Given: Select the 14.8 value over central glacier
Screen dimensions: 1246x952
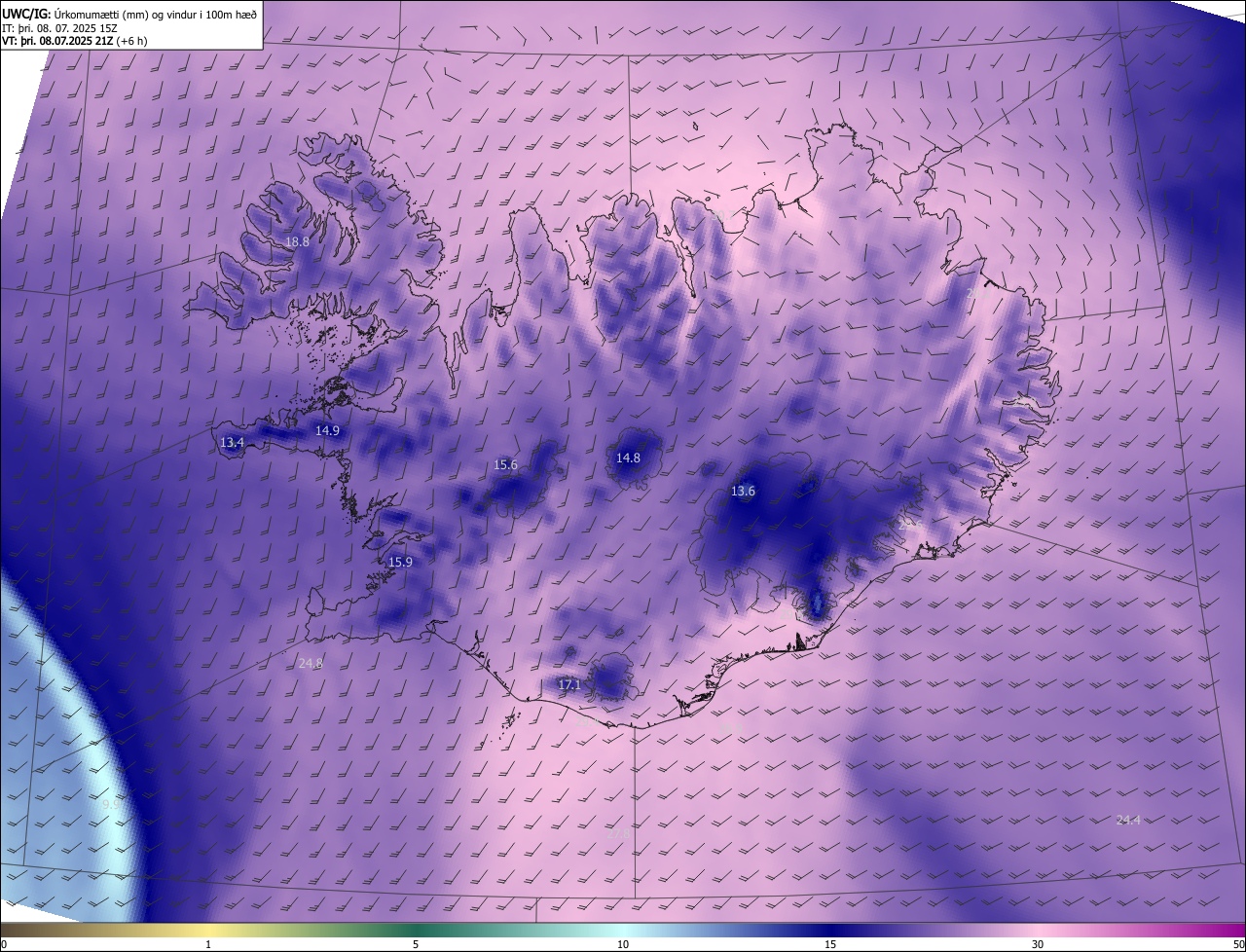Looking at the screenshot, I should 629,458.
